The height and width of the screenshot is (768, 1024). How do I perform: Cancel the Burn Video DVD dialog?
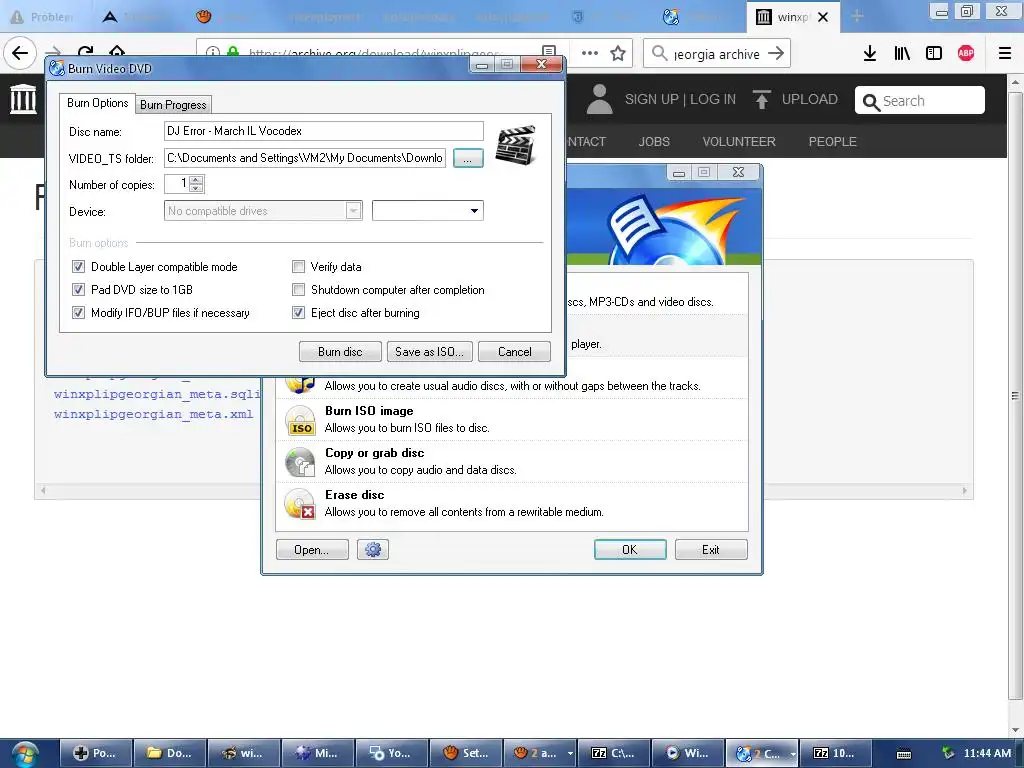[515, 352]
